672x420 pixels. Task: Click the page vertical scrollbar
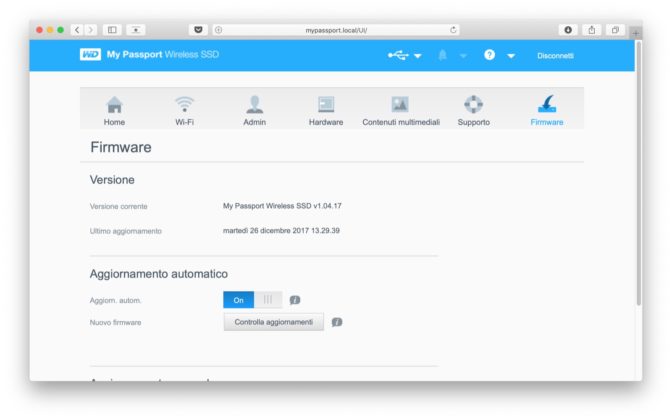point(639,174)
